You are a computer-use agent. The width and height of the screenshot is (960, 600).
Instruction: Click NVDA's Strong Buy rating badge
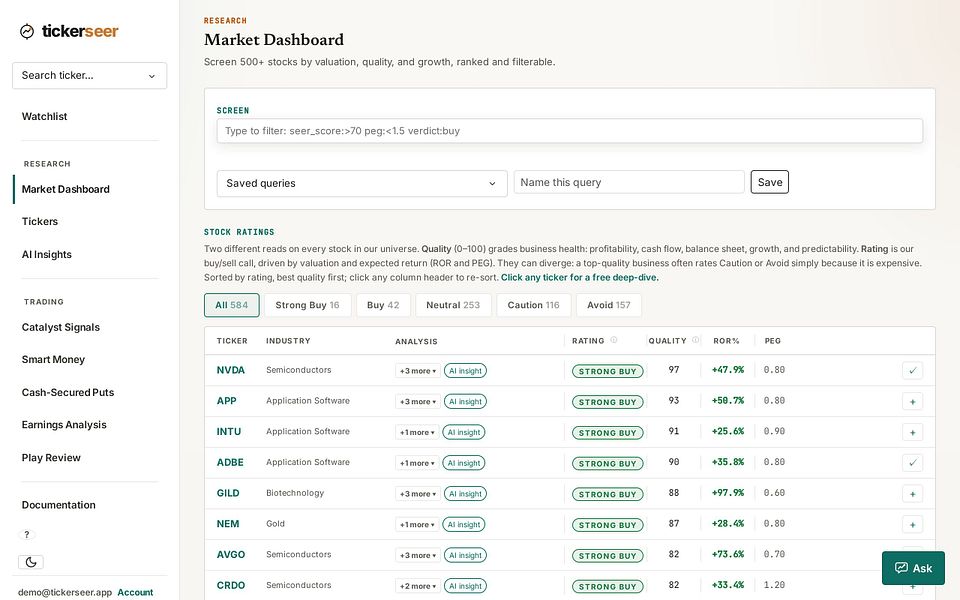tap(607, 371)
